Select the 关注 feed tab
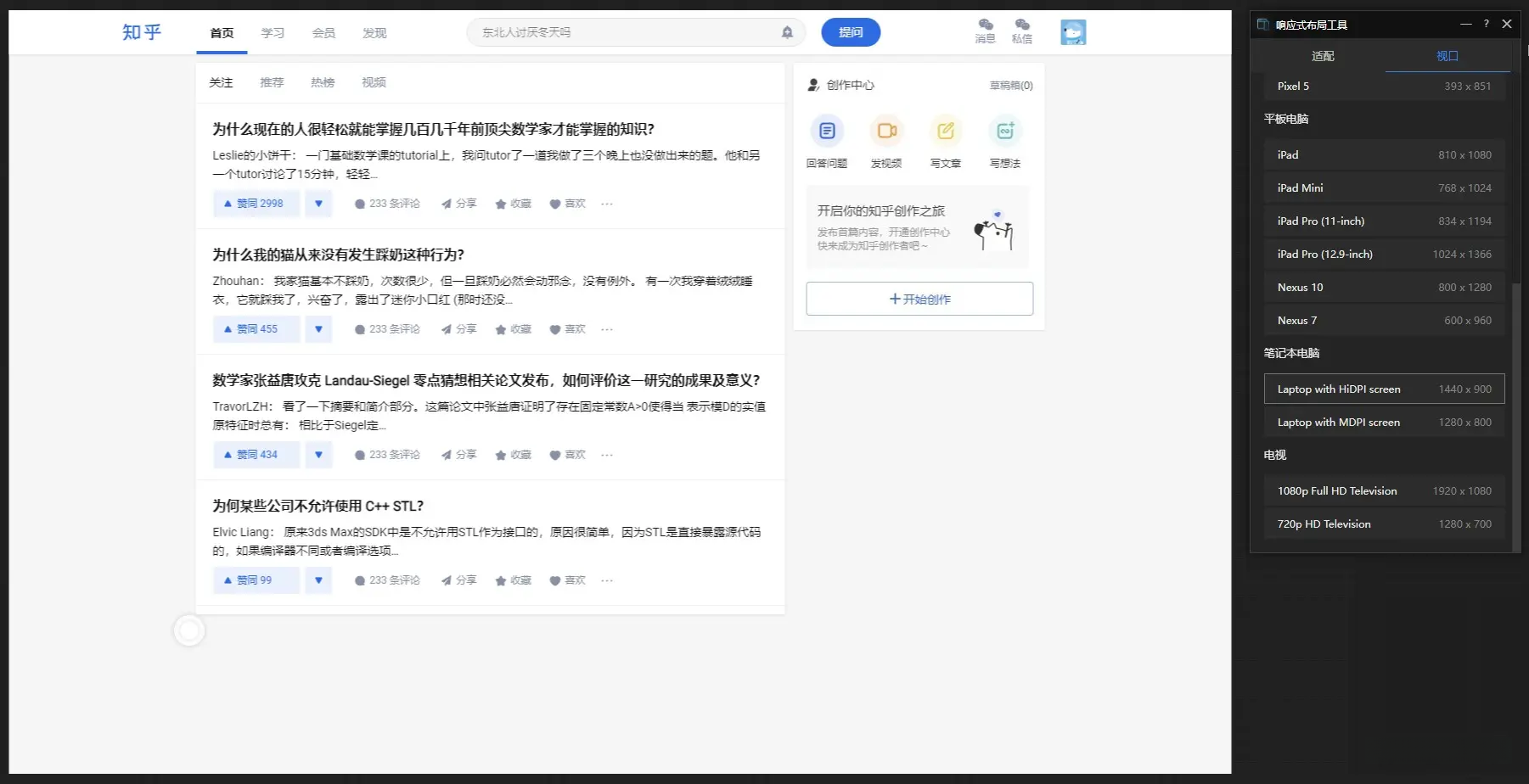 [x=221, y=82]
